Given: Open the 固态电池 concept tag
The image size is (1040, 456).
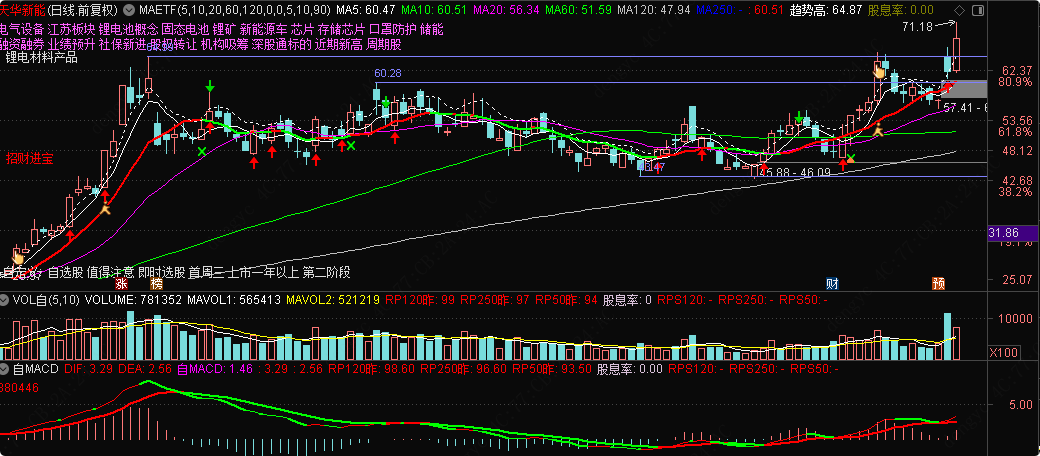Looking at the screenshot, I should [x=184, y=28].
